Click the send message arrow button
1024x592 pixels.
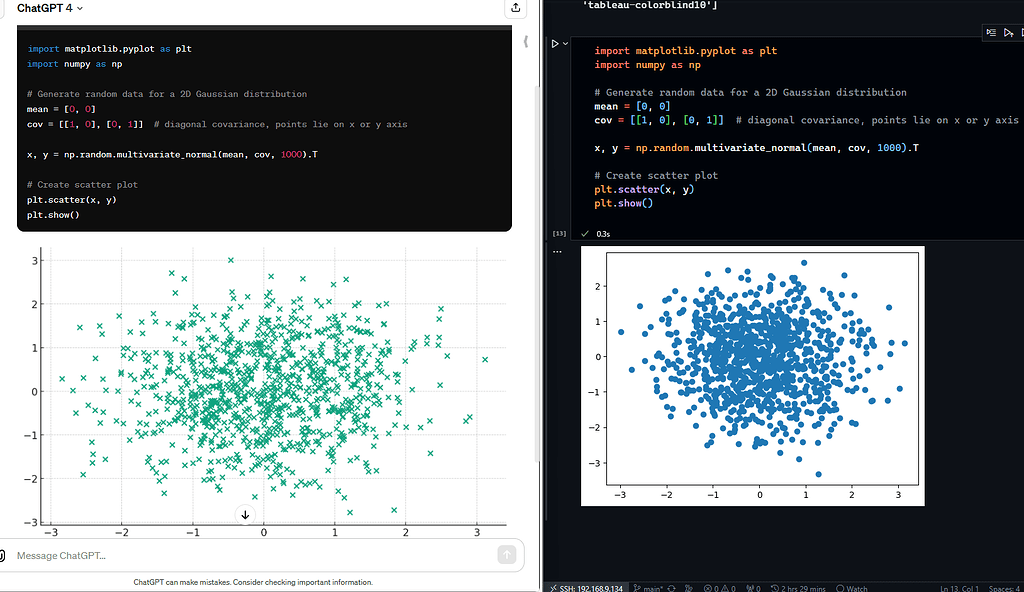pos(509,555)
